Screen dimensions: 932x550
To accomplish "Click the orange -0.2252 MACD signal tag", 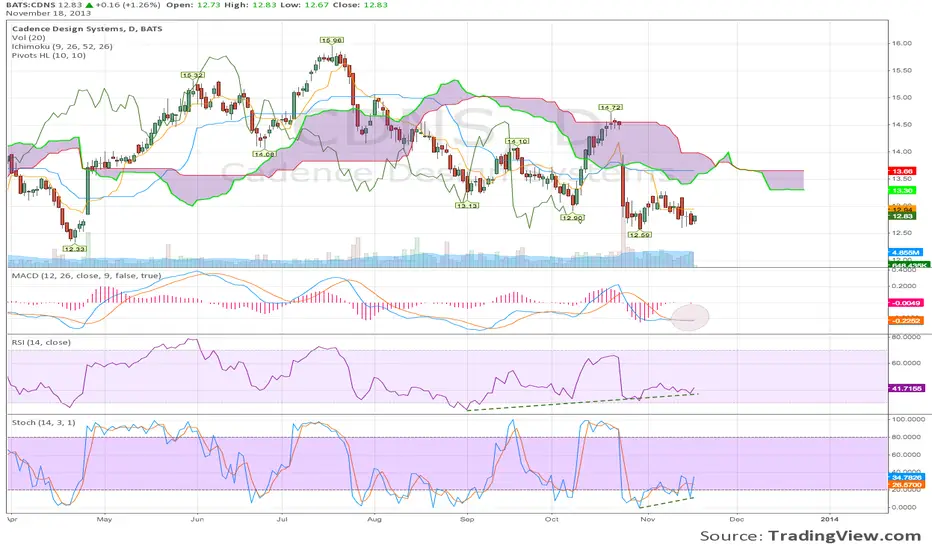I will pos(906,321).
